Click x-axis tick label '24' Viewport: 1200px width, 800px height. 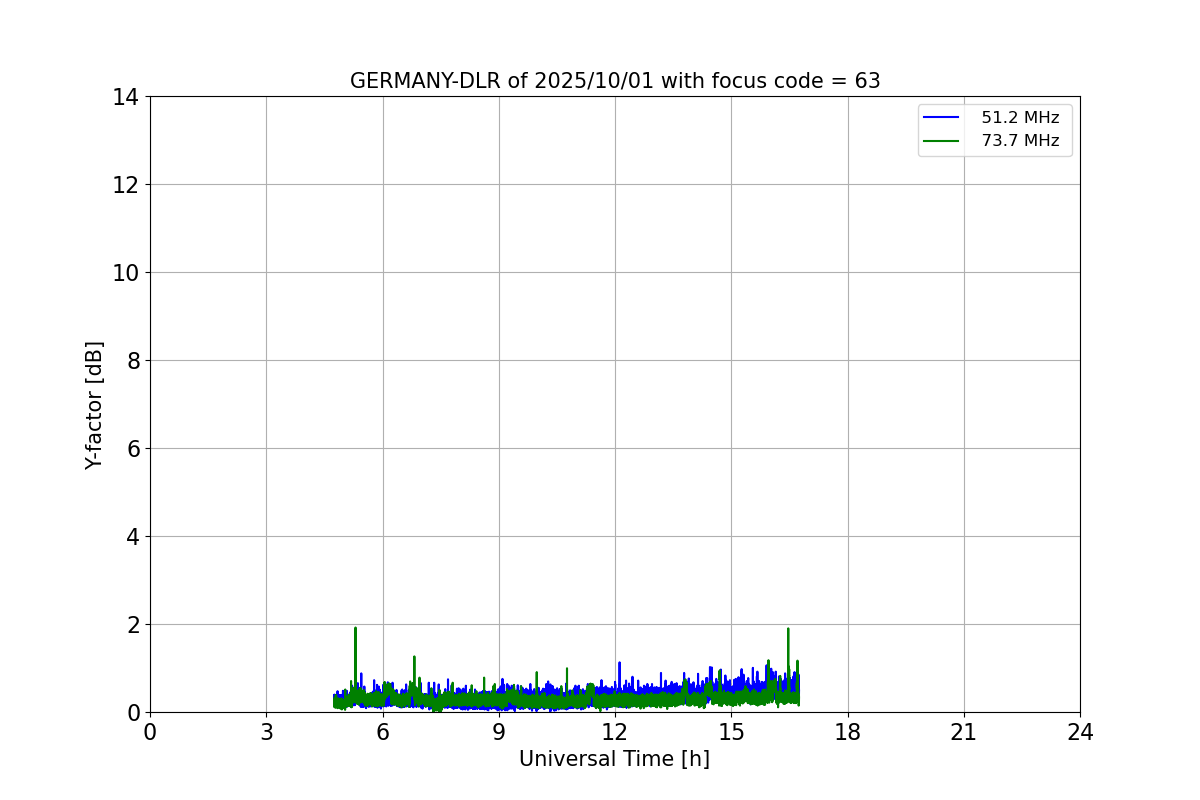tap(1080, 732)
